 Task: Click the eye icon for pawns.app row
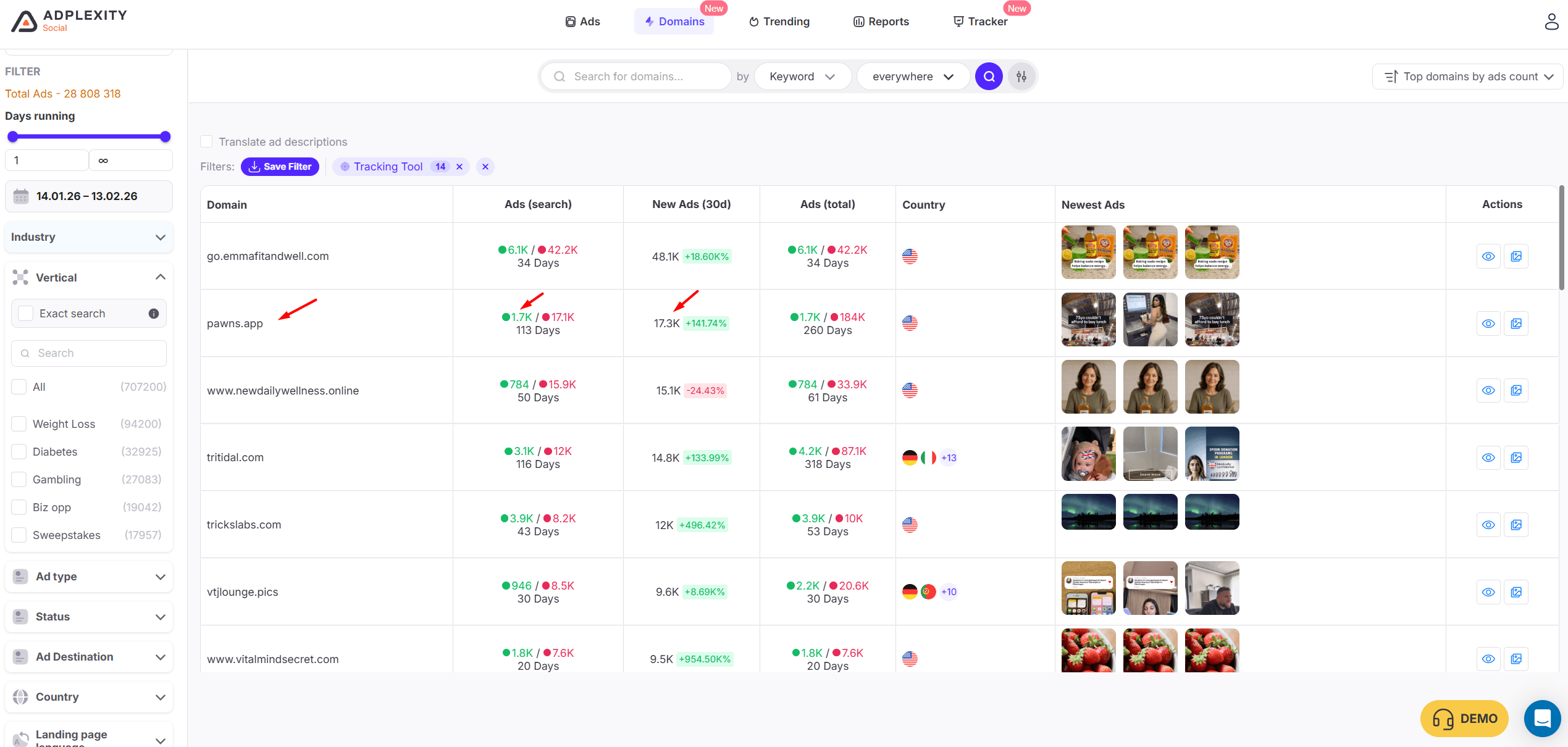[x=1488, y=323]
